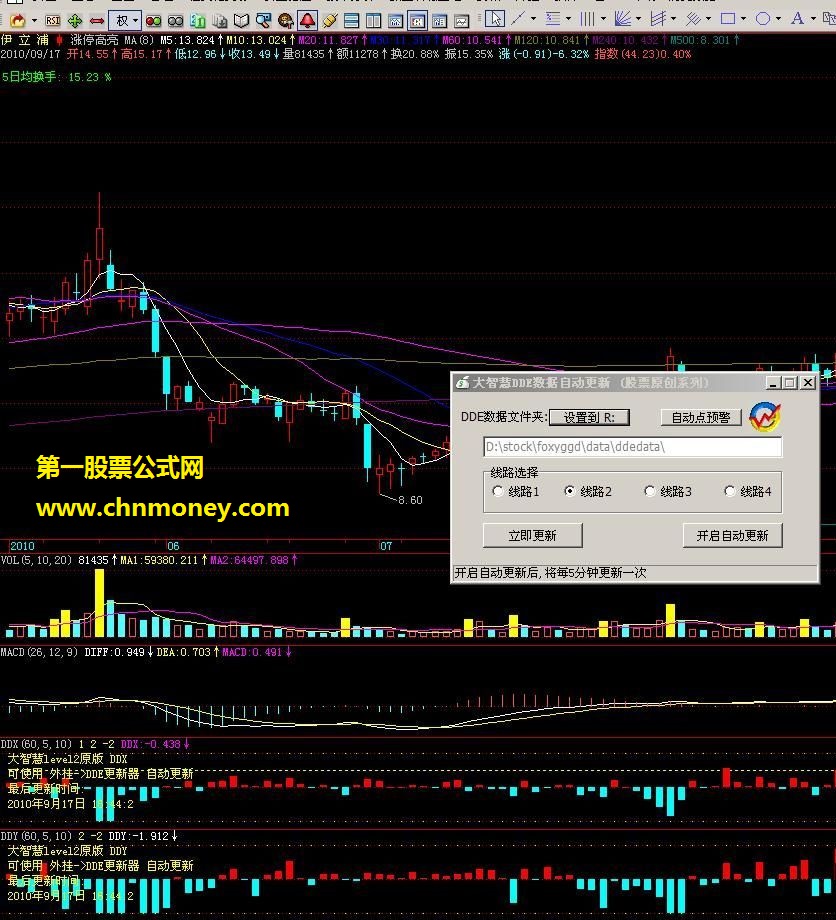Expand the rectangle tool dropdown
The height and width of the screenshot is (920, 836).
(743, 19)
